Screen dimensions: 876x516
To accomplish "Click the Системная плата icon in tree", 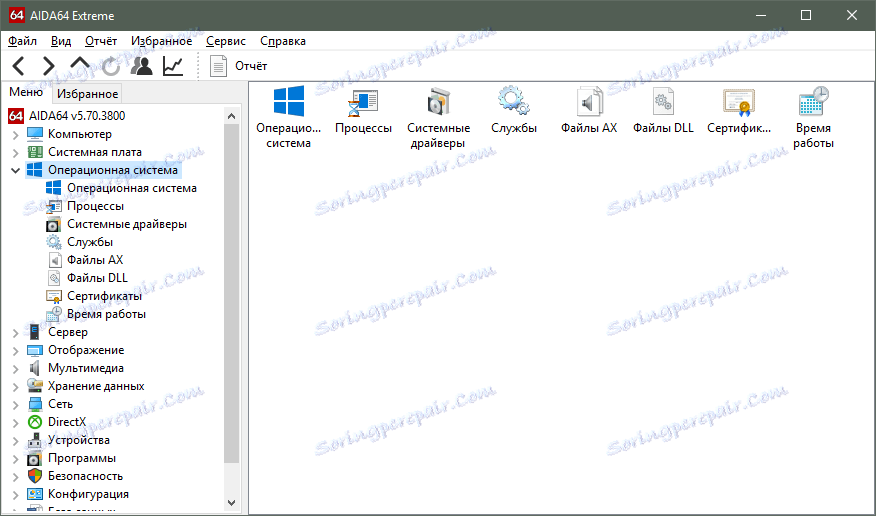I will coord(35,152).
